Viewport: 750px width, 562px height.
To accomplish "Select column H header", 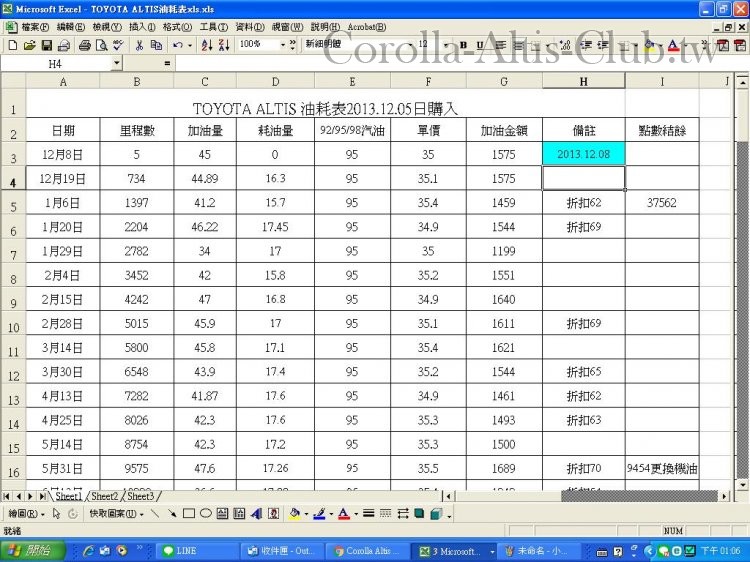I will click(584, 81).
